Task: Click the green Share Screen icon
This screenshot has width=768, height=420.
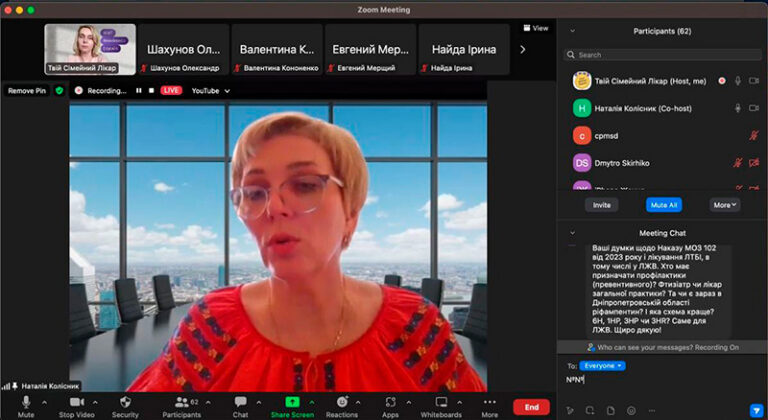Action: [x=292, y=402]
